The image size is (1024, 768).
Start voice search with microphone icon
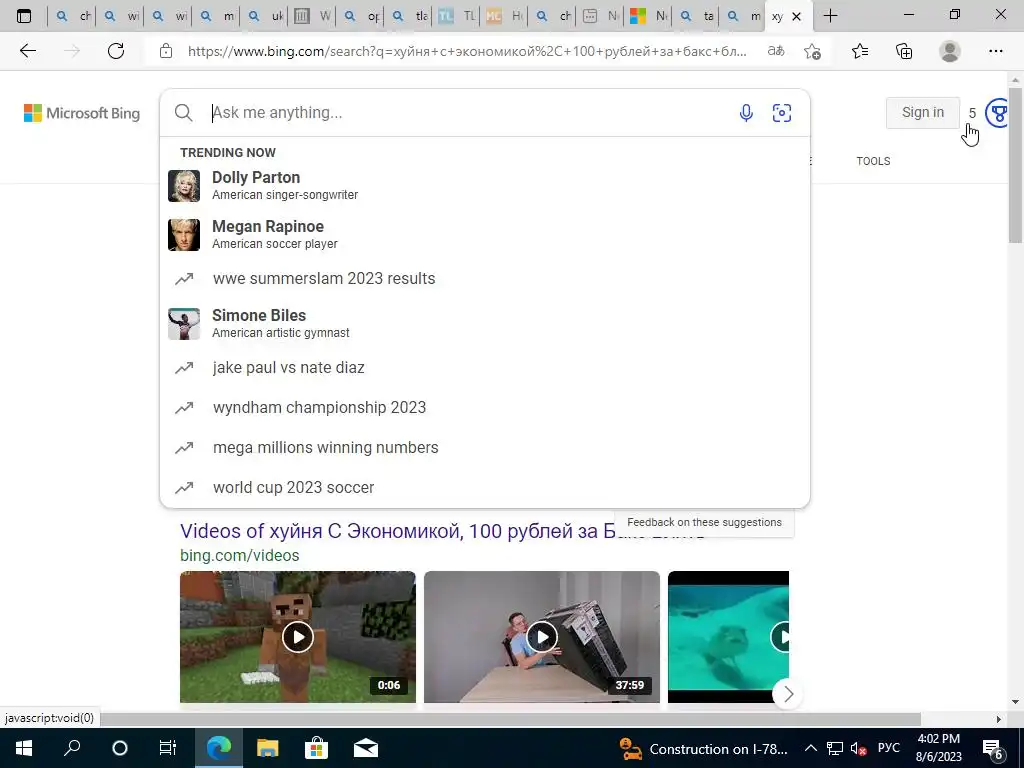pos(746,113)
